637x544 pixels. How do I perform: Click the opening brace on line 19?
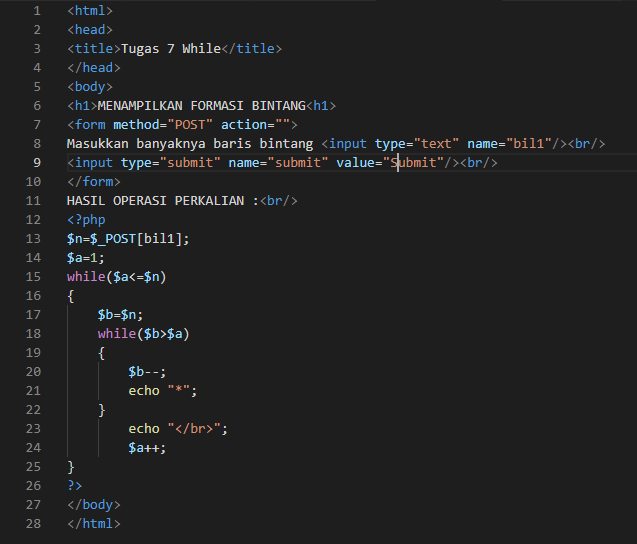pos(102,353)
